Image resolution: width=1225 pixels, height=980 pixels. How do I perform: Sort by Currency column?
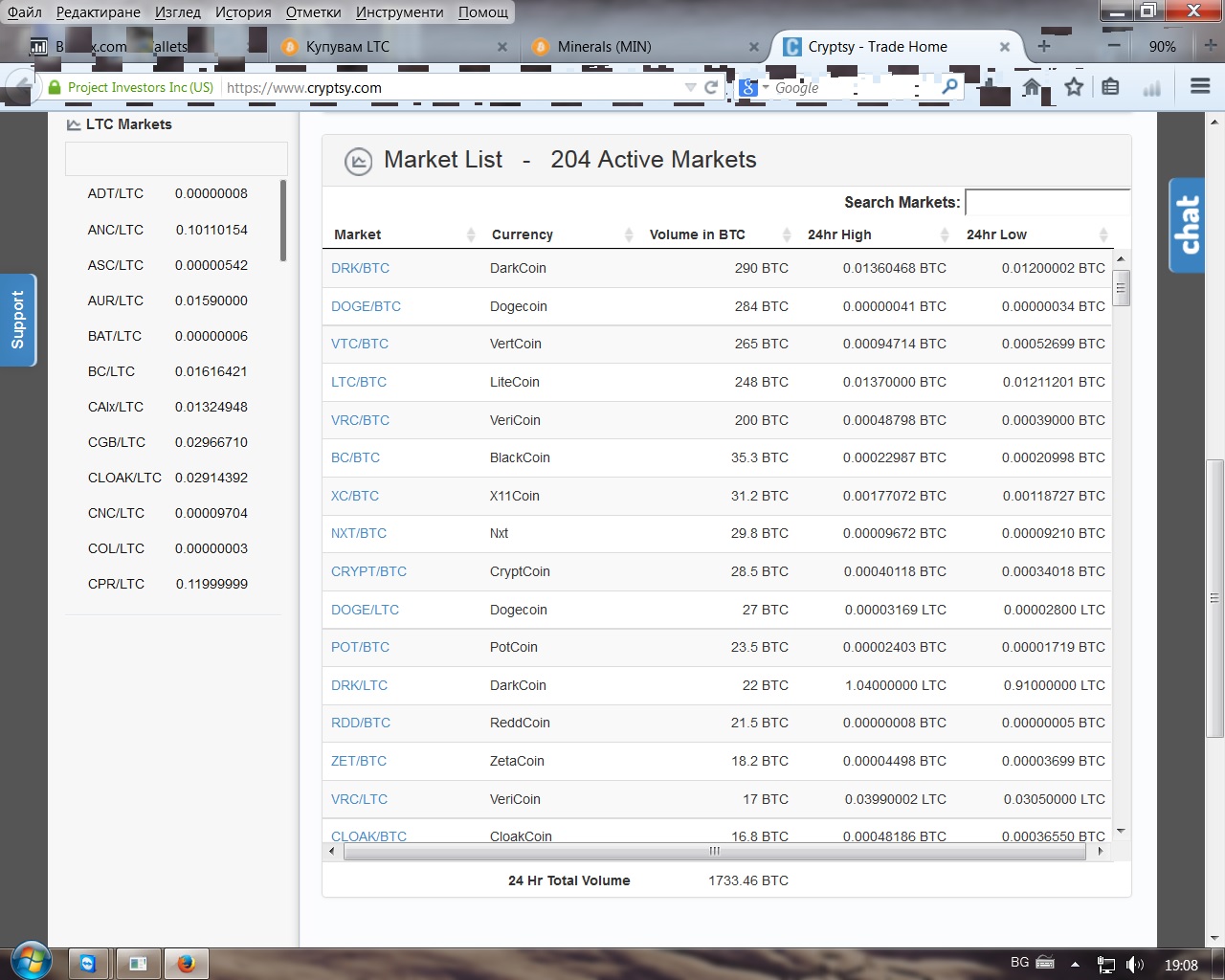(562, 234)
